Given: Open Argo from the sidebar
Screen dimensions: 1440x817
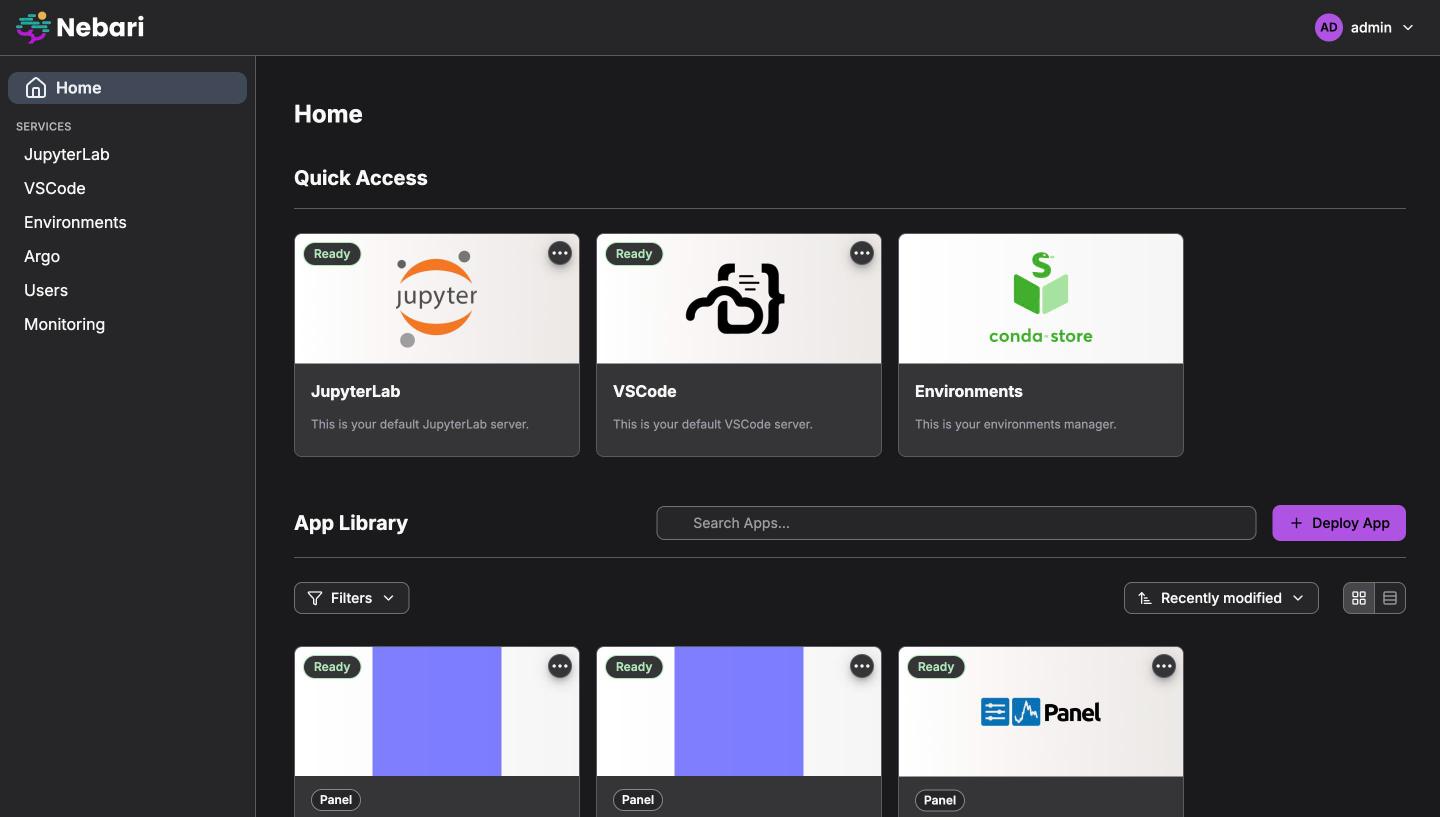Looking at the screenshot, I should 42,256.
